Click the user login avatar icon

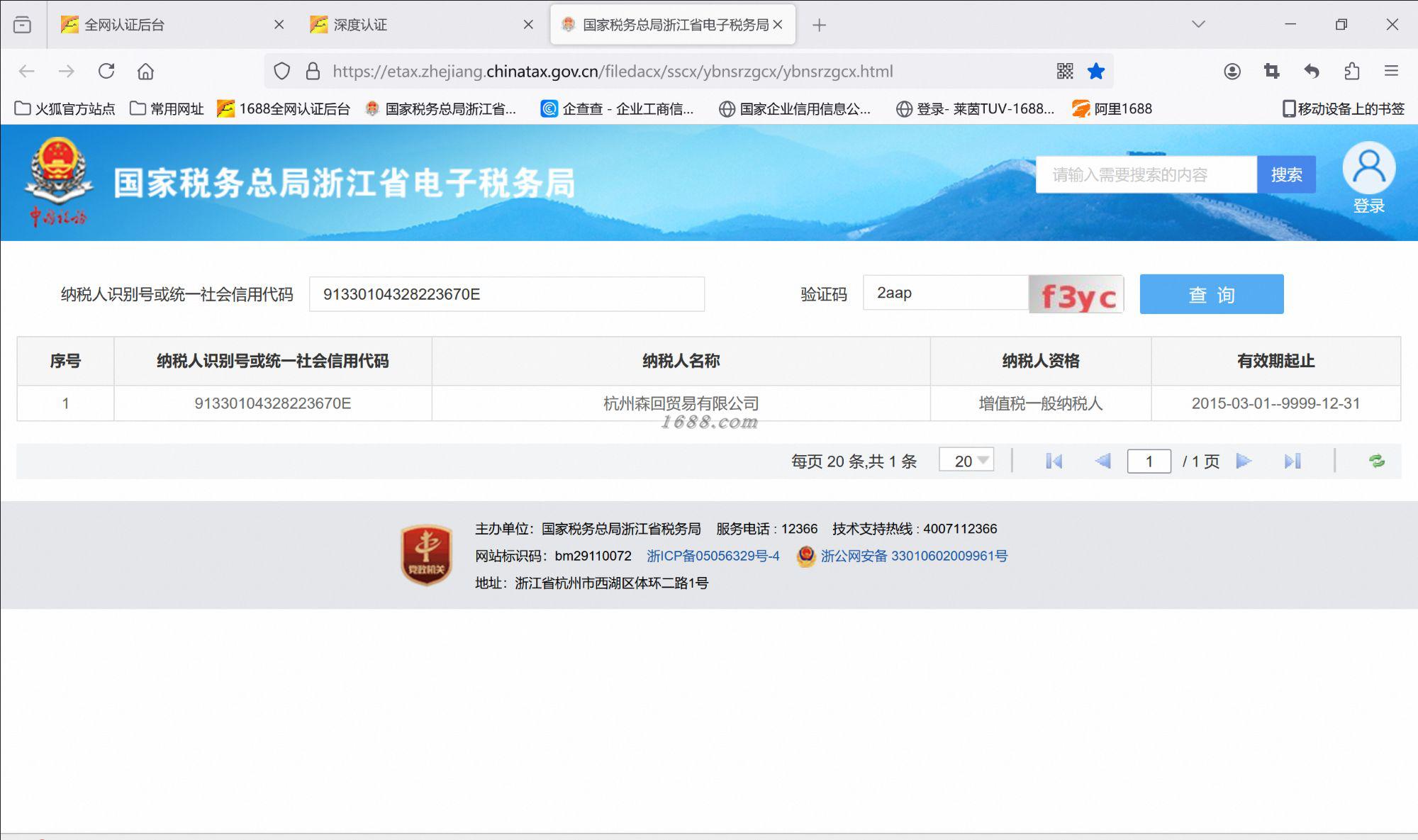click(1368, 169)
